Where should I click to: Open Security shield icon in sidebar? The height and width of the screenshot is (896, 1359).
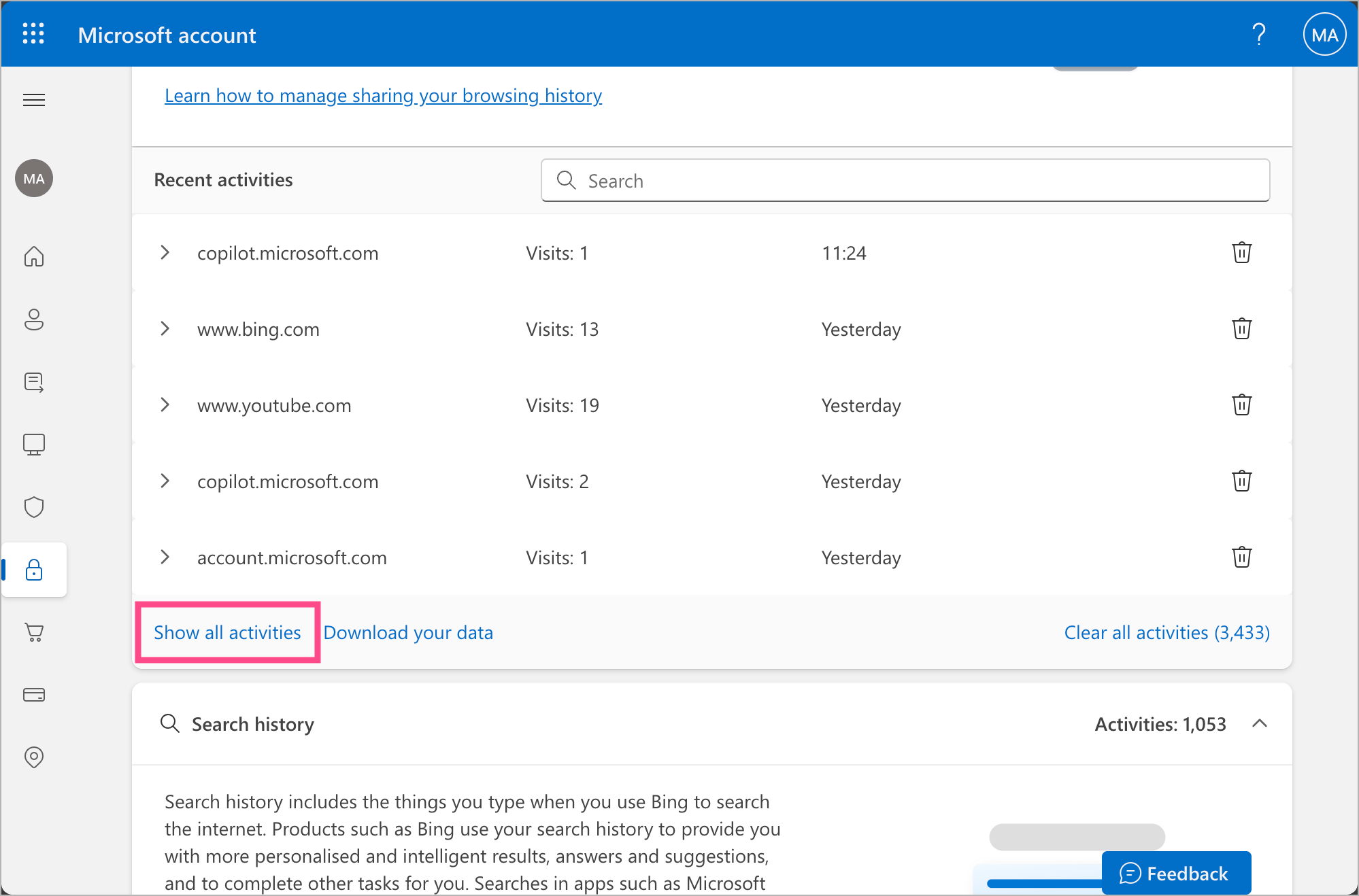click(34, 507)
